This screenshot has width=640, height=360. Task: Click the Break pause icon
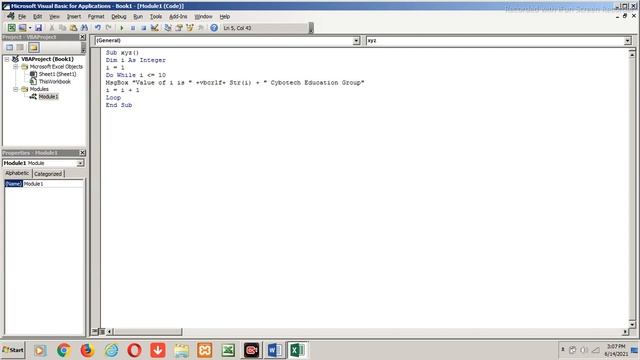pyautogui.click(x=133, y=28)
